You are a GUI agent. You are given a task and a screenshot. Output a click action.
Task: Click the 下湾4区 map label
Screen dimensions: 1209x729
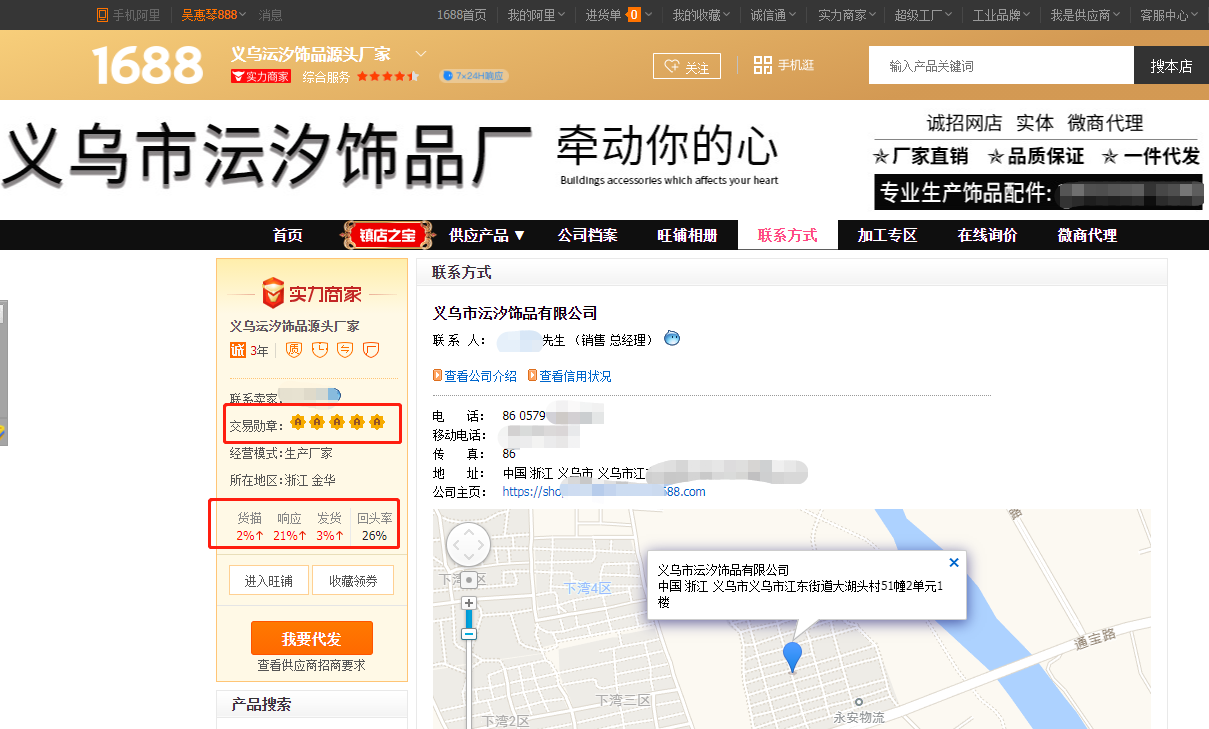pyautogui.click(x=586, y=588)
